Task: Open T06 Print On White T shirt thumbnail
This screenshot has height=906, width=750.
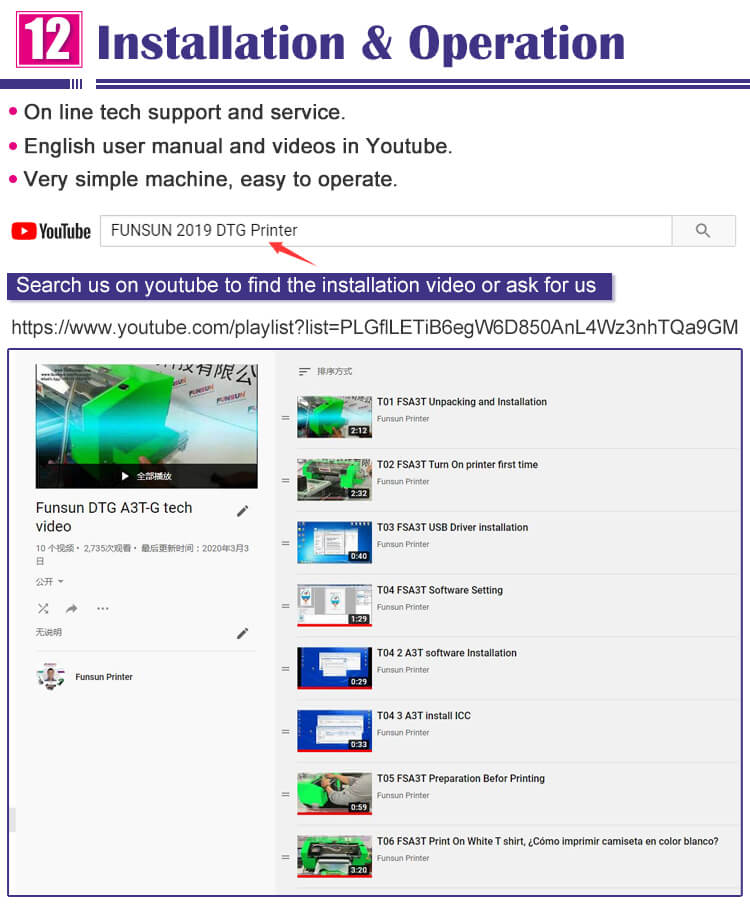Action: pyautogui.click(x=335, y=856)
